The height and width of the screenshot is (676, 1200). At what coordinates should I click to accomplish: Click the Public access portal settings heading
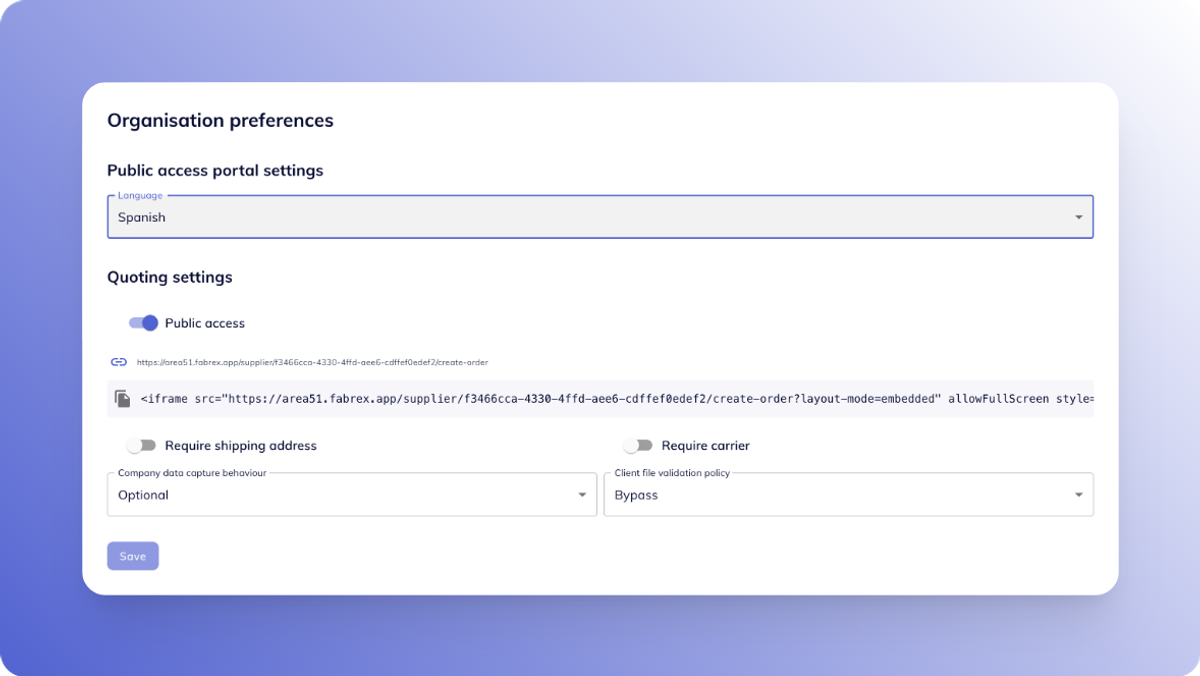click(x=215, y=171)
